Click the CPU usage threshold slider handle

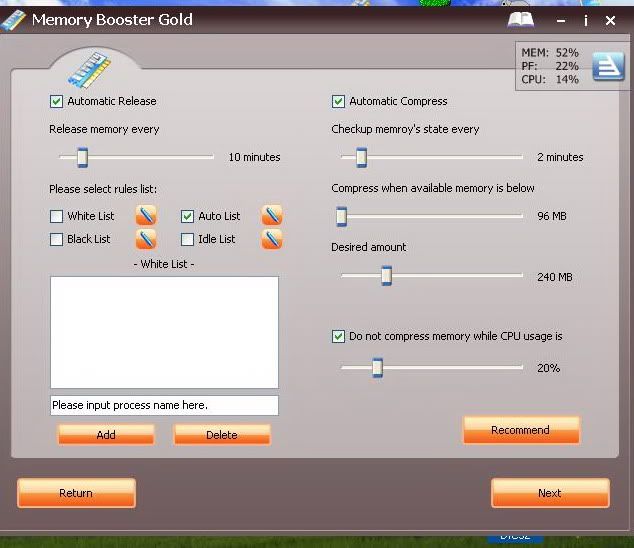point(377,367)
